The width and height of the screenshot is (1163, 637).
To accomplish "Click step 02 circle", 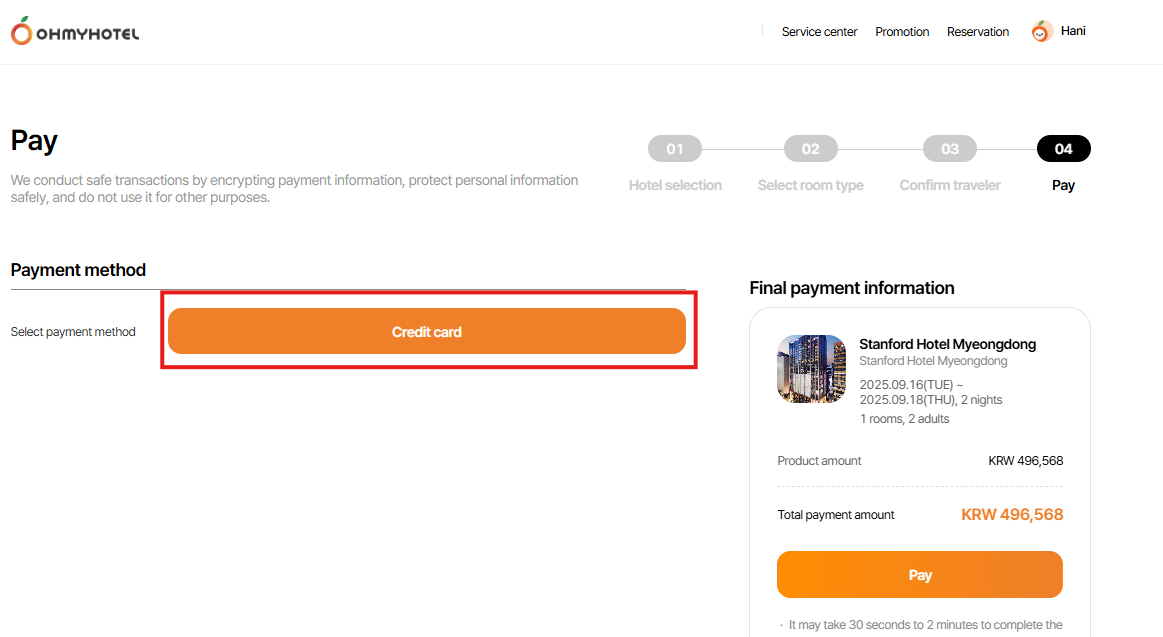I will [x=810, y=149].
